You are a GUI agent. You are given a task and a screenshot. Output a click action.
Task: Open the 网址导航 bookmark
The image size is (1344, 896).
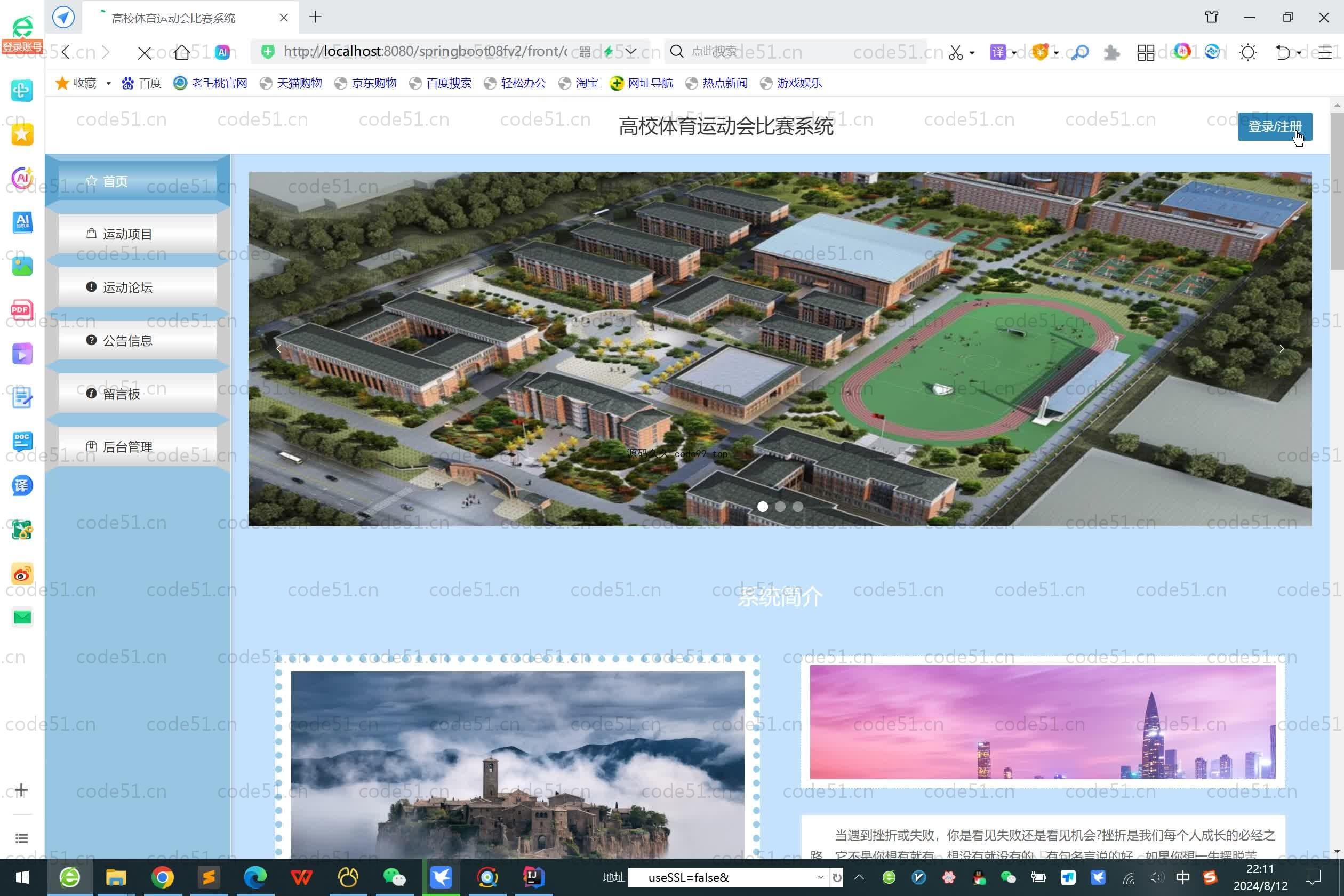(642, 83)
